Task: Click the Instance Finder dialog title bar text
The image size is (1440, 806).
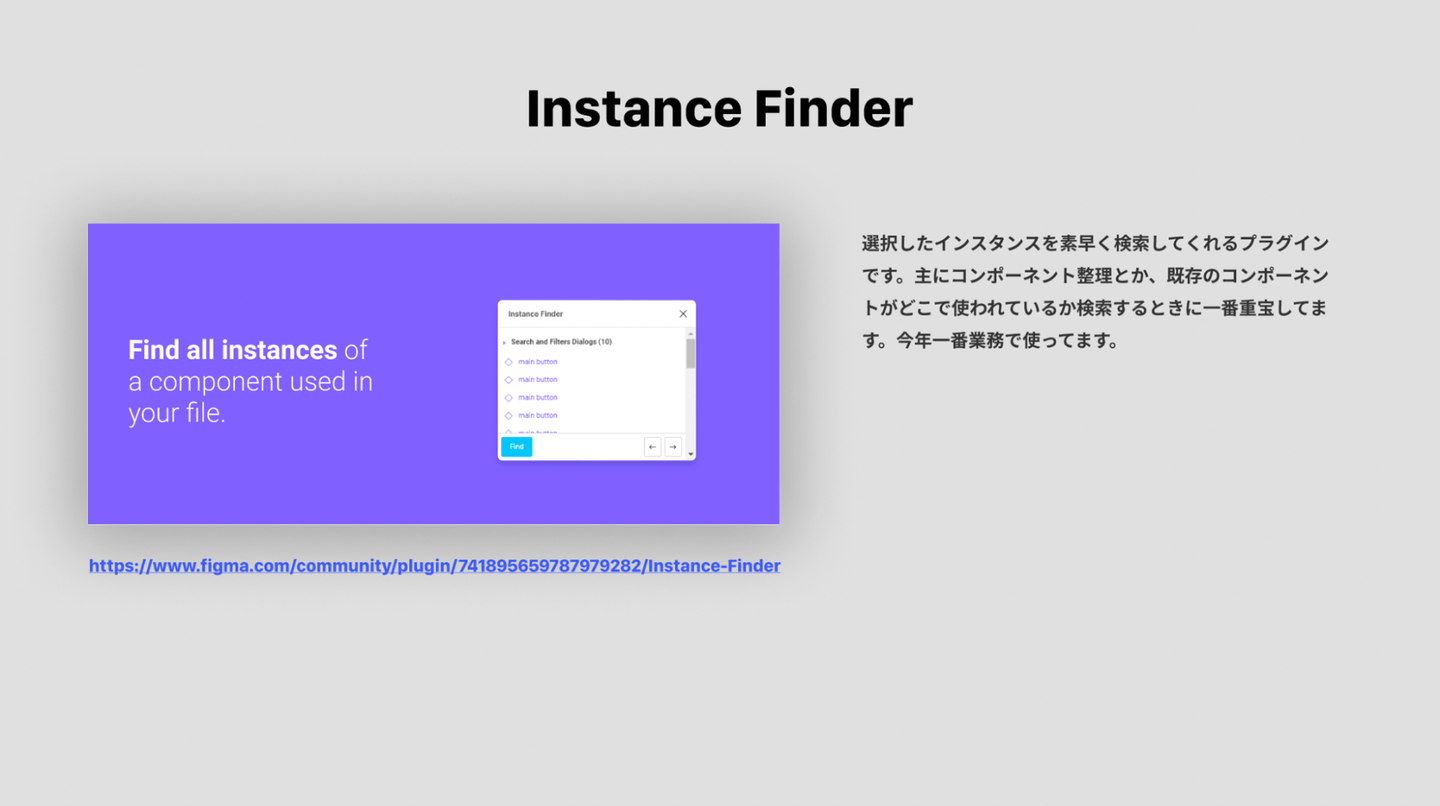Action: click(x=535, y=314)
